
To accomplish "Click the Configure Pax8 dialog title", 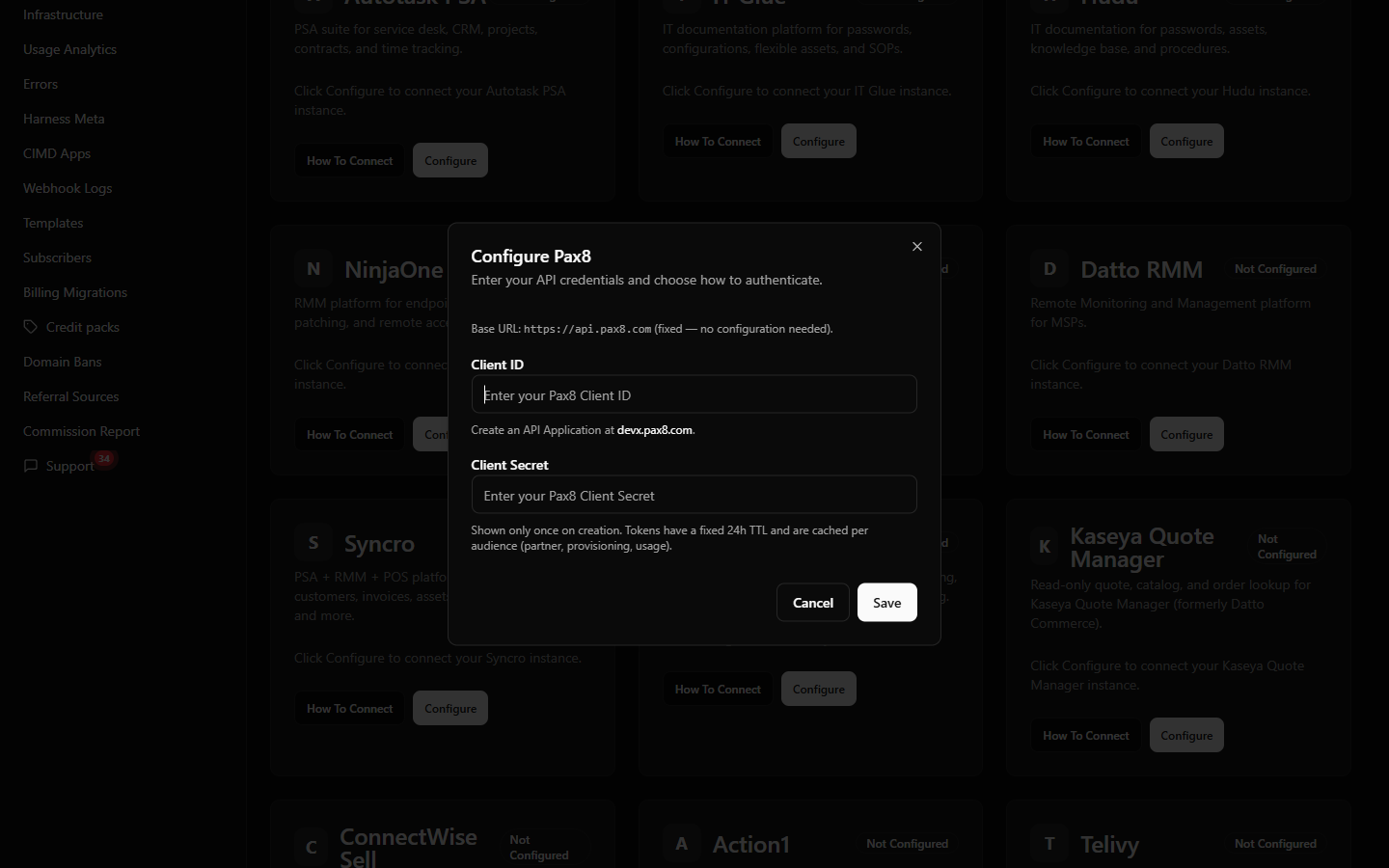I will coord(531,257).
